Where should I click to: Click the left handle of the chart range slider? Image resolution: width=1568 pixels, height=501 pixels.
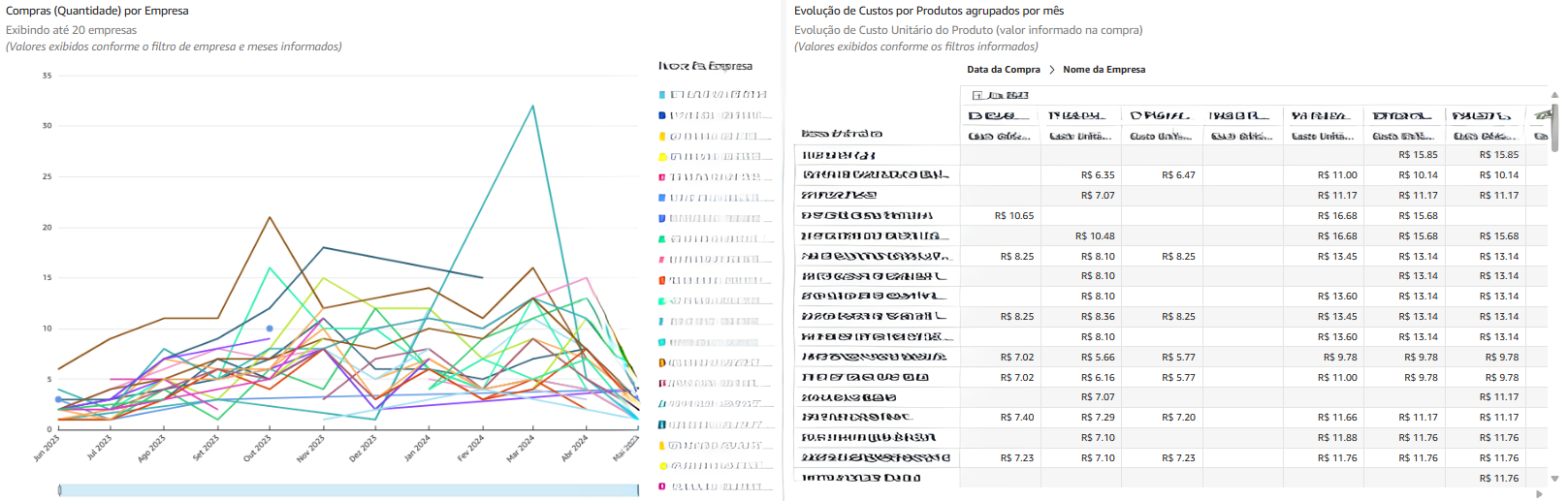(x=59, y=490)
